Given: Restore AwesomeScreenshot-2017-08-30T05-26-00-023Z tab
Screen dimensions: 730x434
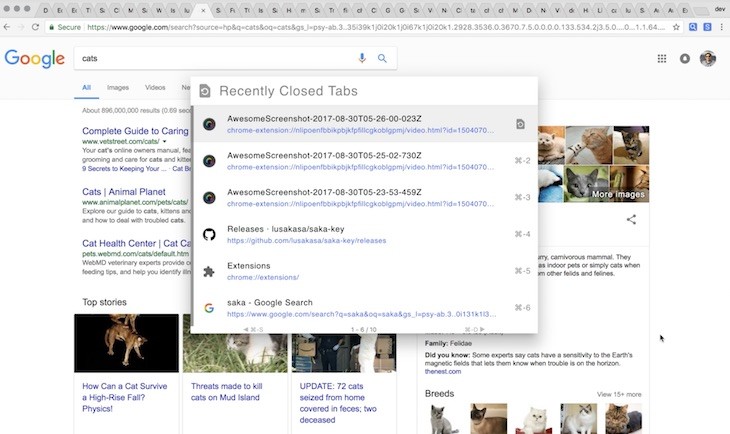Looking at the screenshot, I should tap(365, 124).
